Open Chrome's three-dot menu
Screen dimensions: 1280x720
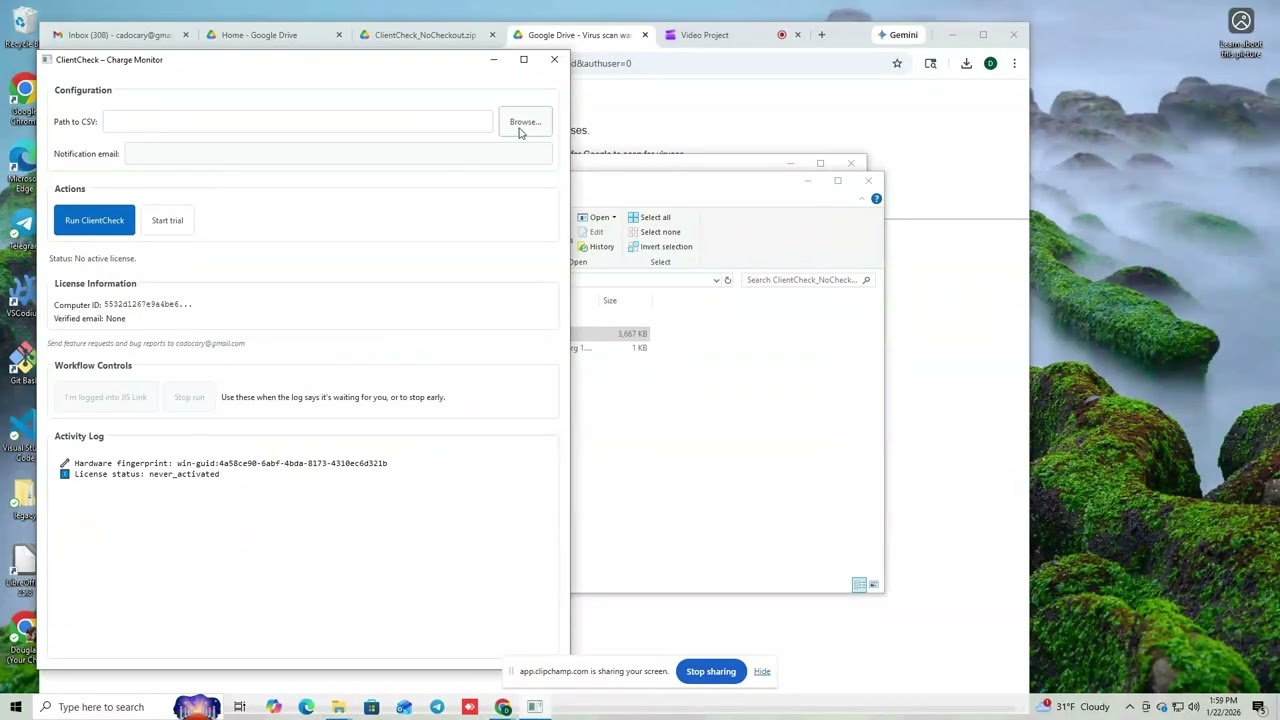tap(1014, 64)
